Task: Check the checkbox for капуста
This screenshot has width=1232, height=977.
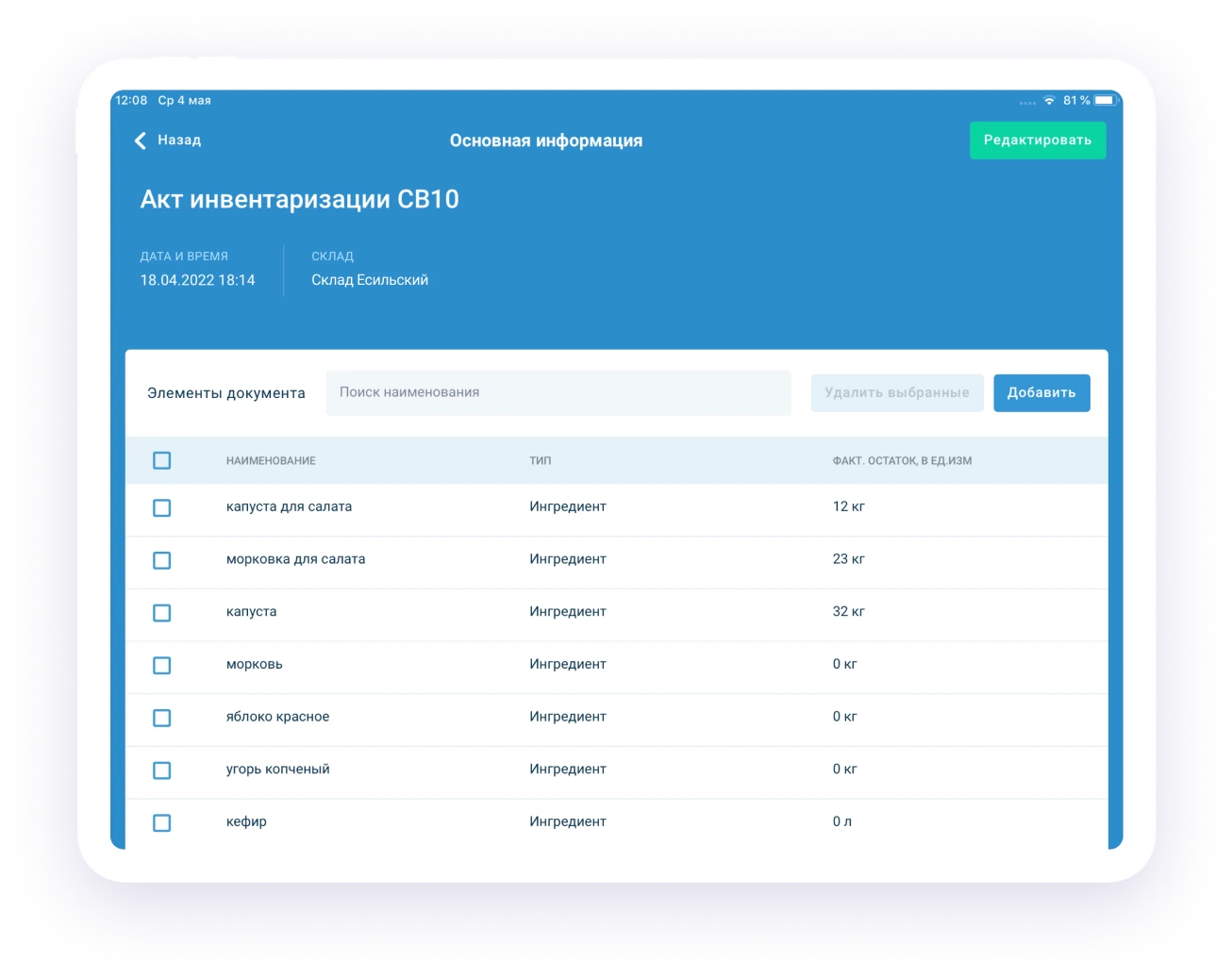Action: tap(161, 613)
